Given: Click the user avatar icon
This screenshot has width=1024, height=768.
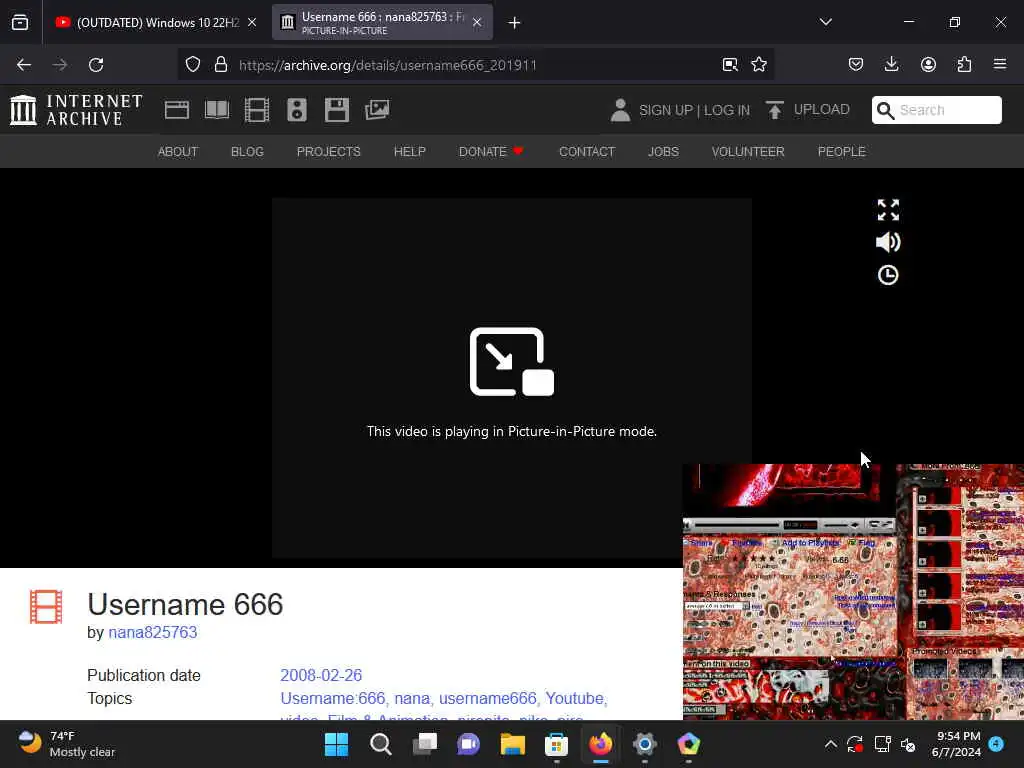Looking at the screenshot, I should tap(620, 110).
